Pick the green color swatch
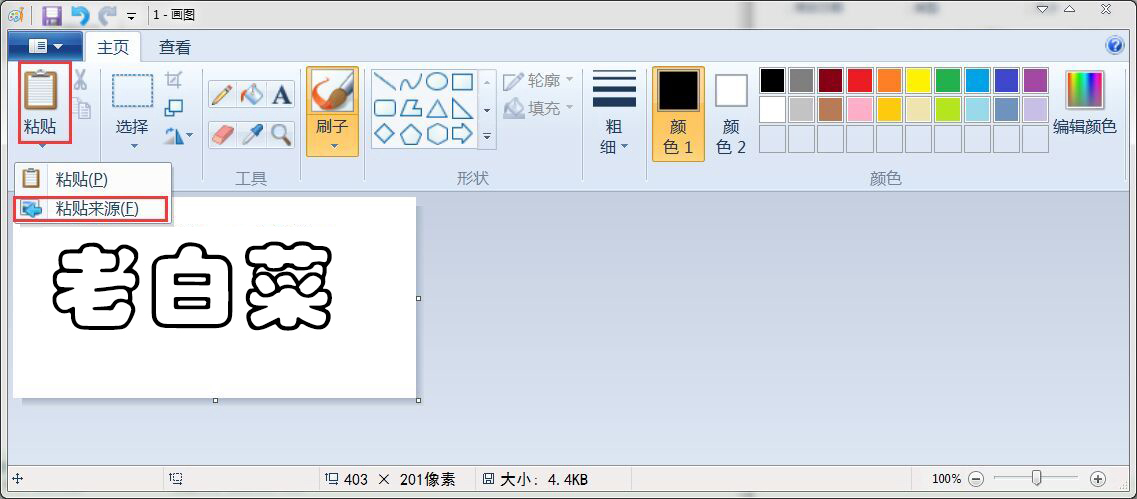The image size is (1137, 499). pyautogui.click(x=948, y=81)
